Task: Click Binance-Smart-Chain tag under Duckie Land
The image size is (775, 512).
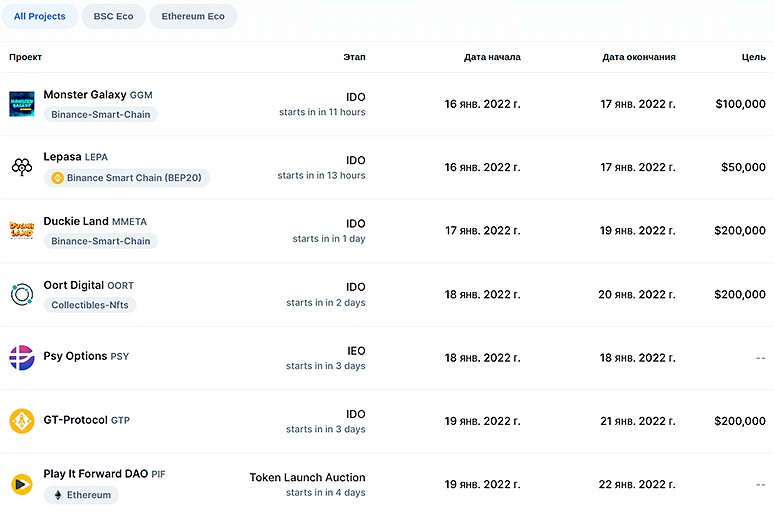Action: pos(101,241)
